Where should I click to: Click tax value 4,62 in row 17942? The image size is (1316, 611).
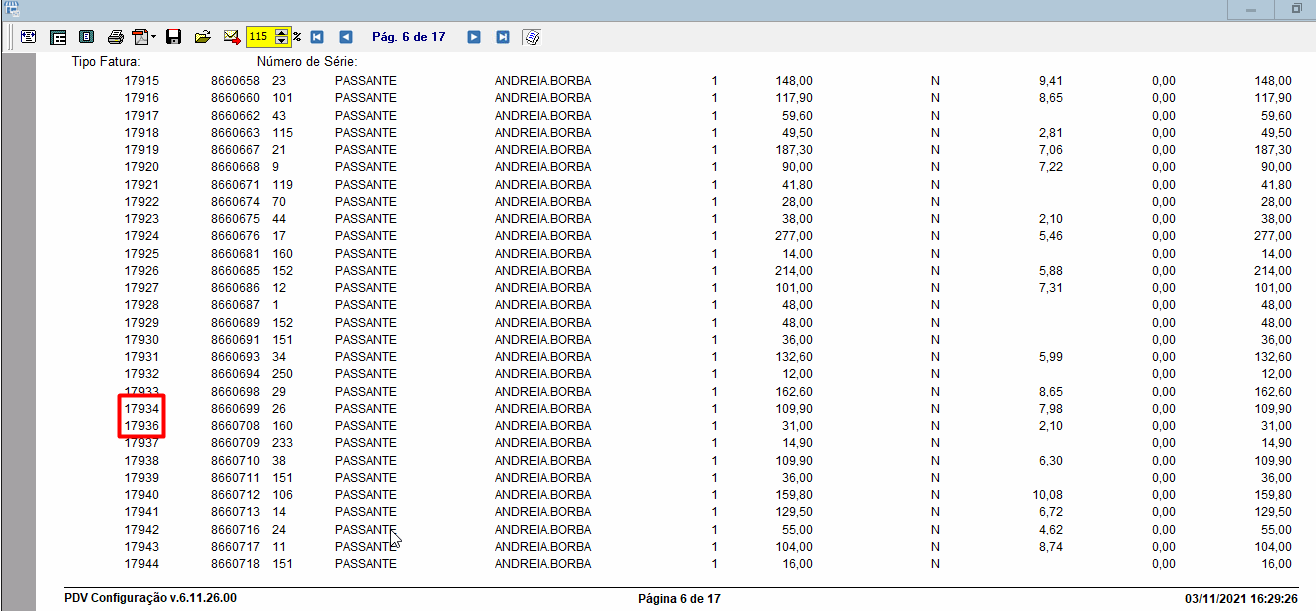pyautogui.click(x=1050, y=530)
